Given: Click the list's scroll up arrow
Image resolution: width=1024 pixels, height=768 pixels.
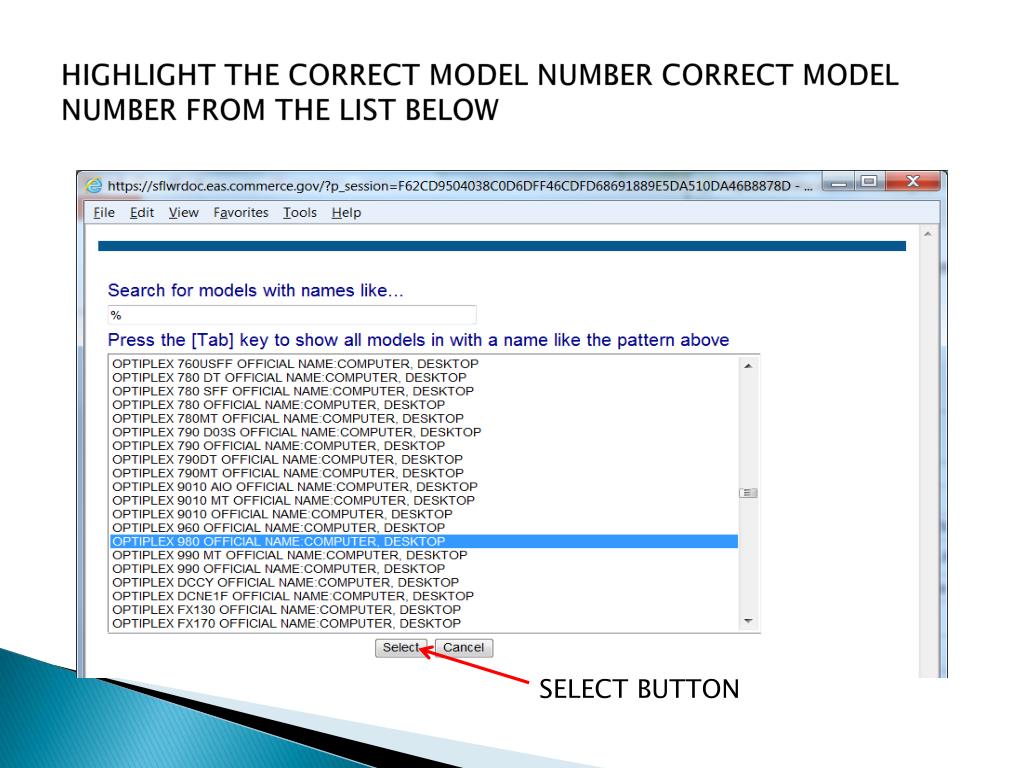Looking at the screenshot, I should [748, 366].
